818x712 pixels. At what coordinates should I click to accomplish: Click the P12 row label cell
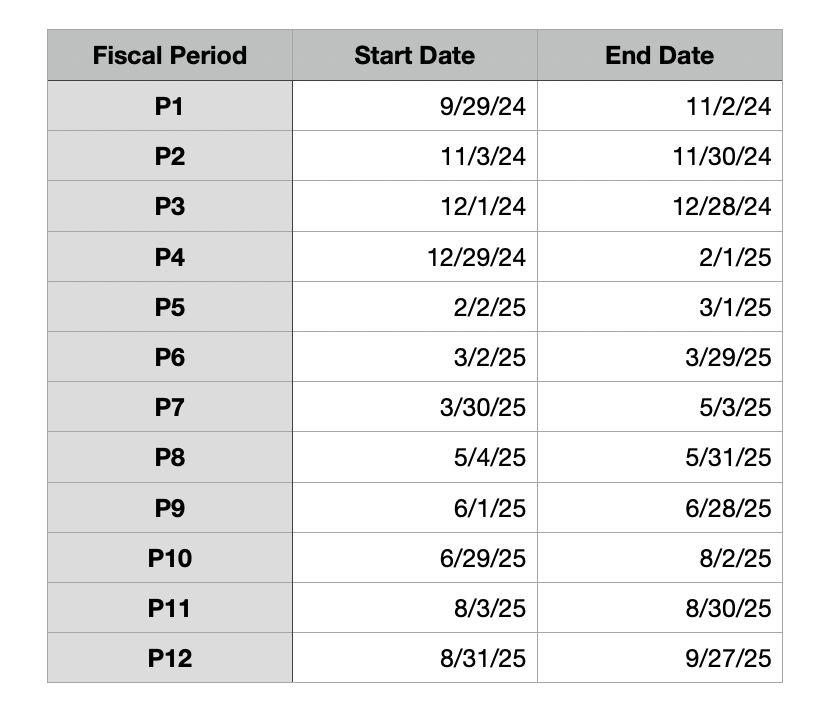point(170,658)
